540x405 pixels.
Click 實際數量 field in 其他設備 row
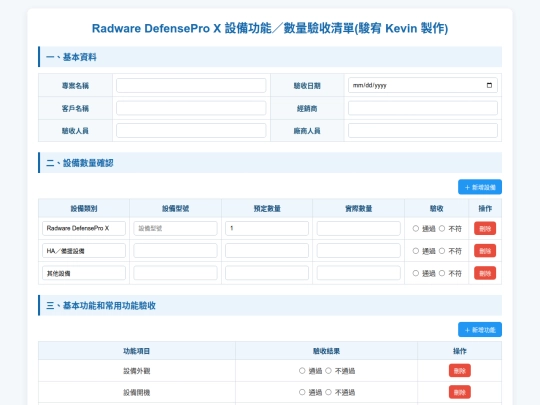pos(359,273)
